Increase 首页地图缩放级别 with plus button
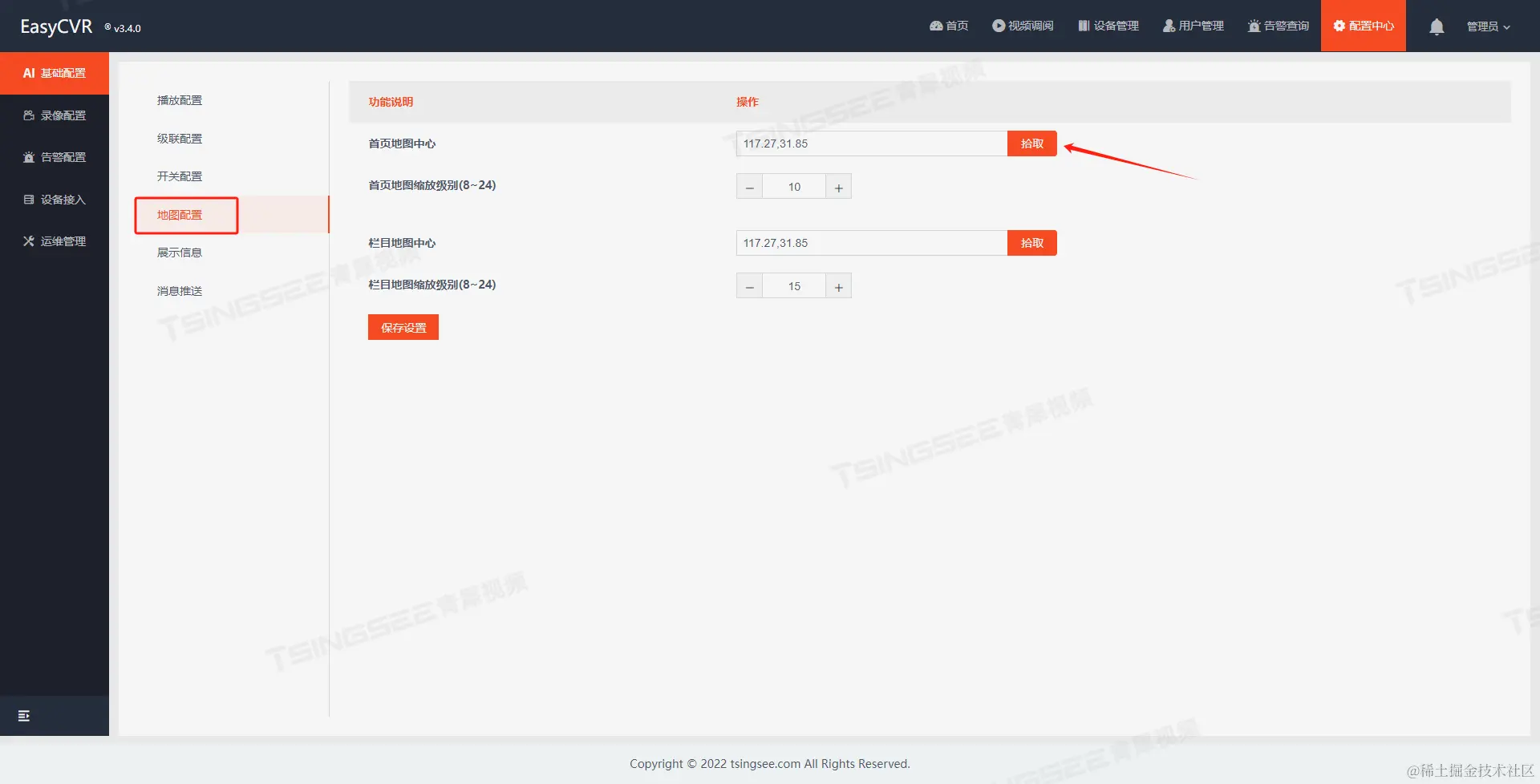The image size is (1540, 784). point(838,187)
